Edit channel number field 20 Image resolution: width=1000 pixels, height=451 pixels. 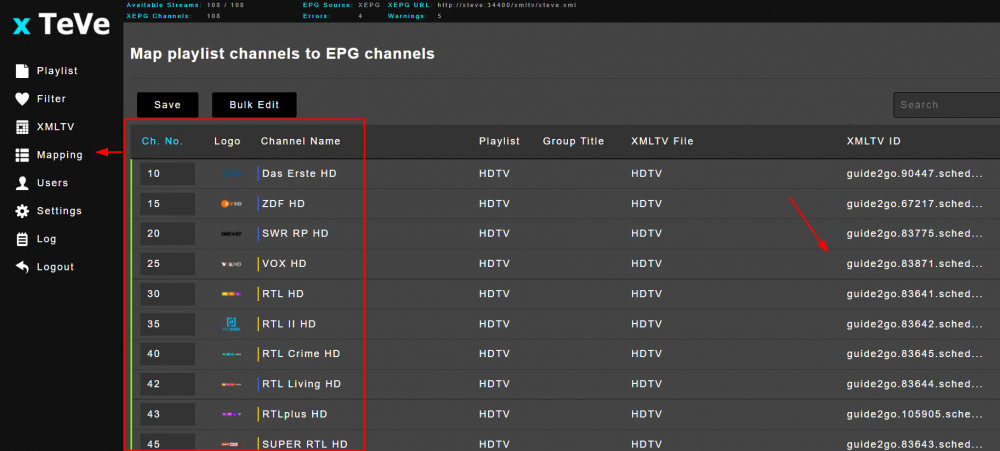[x=168, y=233]
